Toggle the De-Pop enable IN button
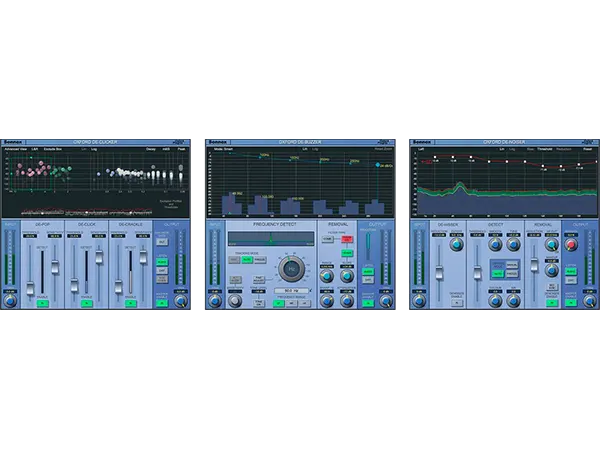 click(42, 303)
